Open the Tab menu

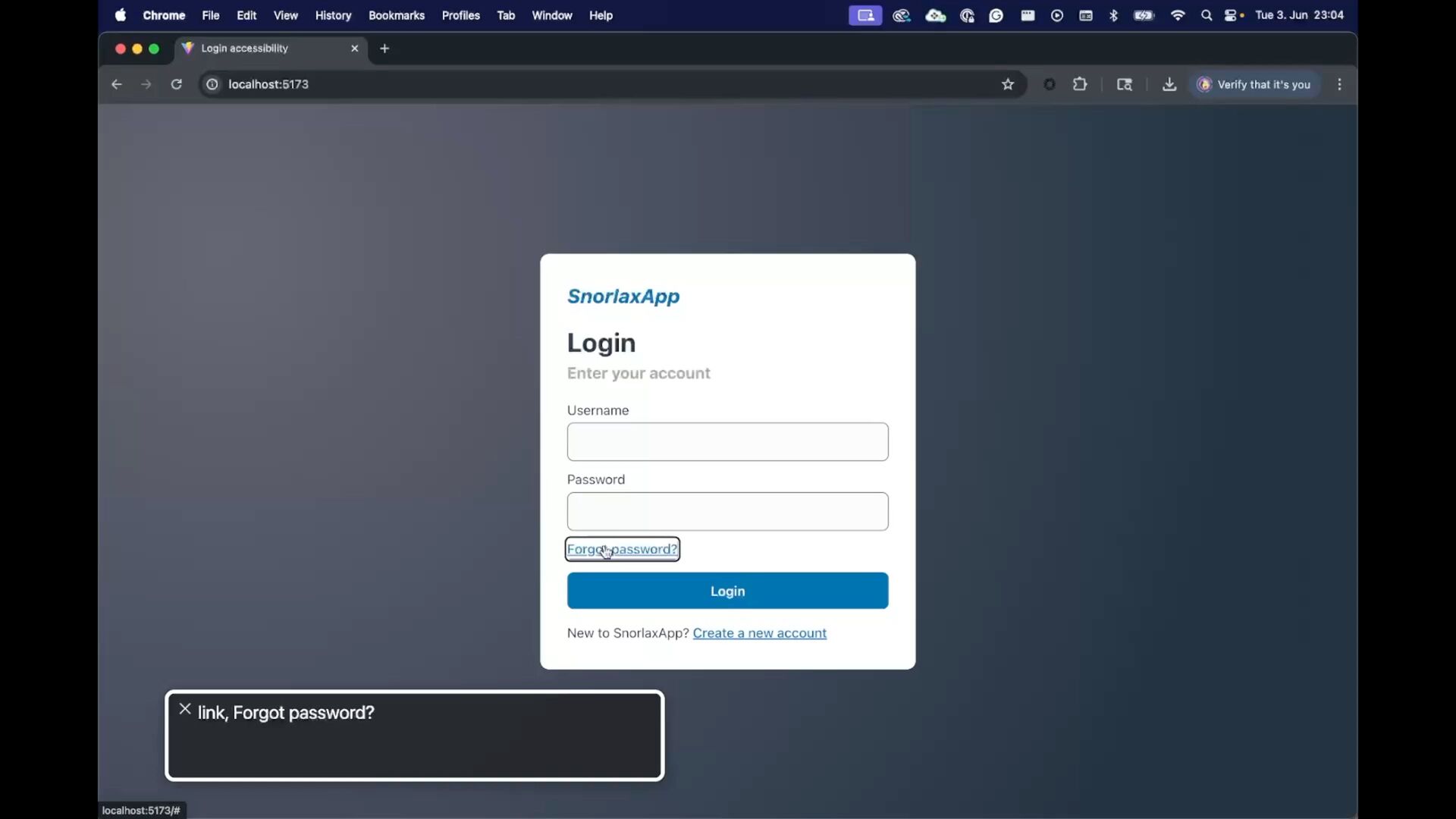point(506,15)
